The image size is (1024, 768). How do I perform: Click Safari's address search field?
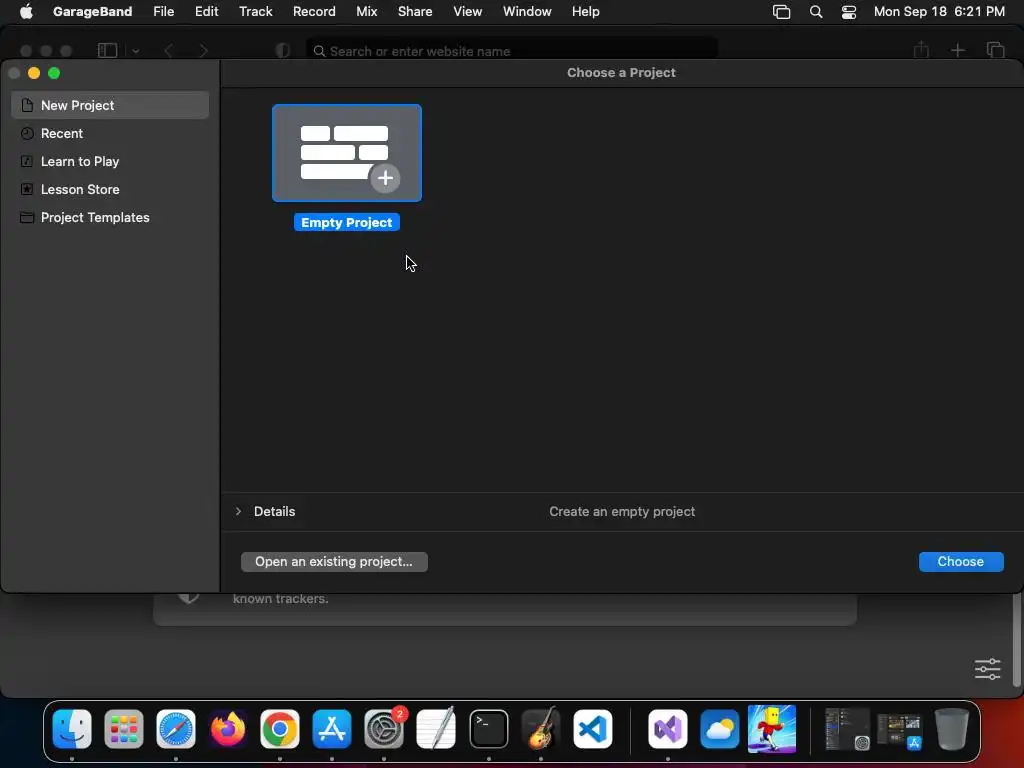click(x=512, y=51)
